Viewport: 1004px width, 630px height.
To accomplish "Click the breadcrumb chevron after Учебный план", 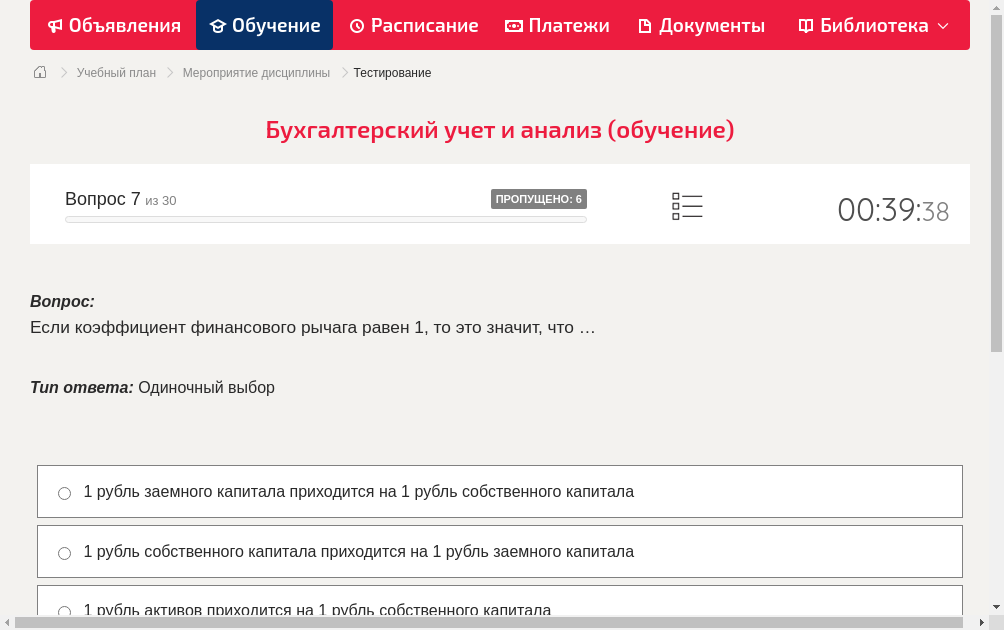I will click(168, 72).
